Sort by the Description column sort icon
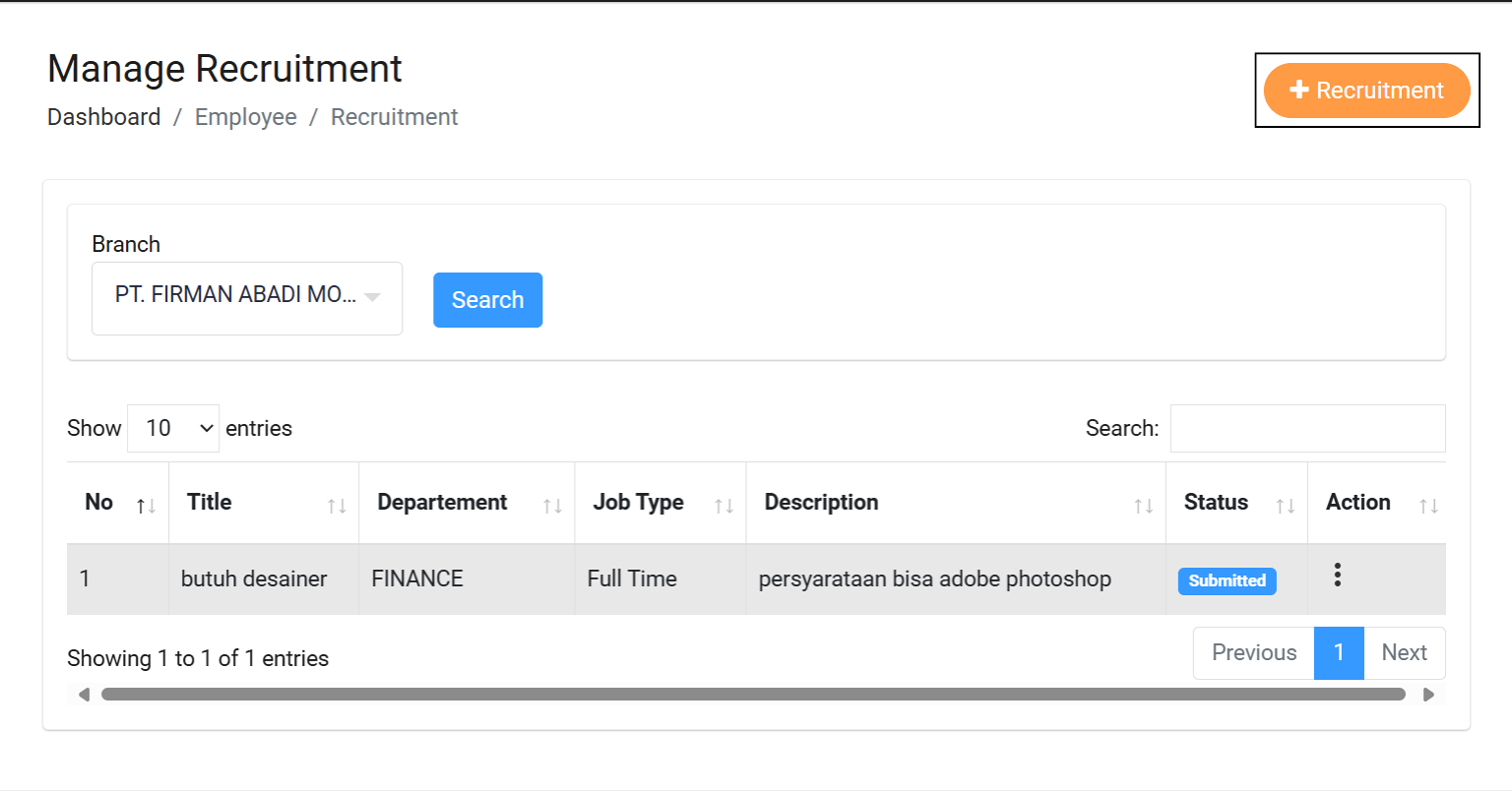Image resolution: width=1512 pixels, height=791 pixels. pos(1143,506)
